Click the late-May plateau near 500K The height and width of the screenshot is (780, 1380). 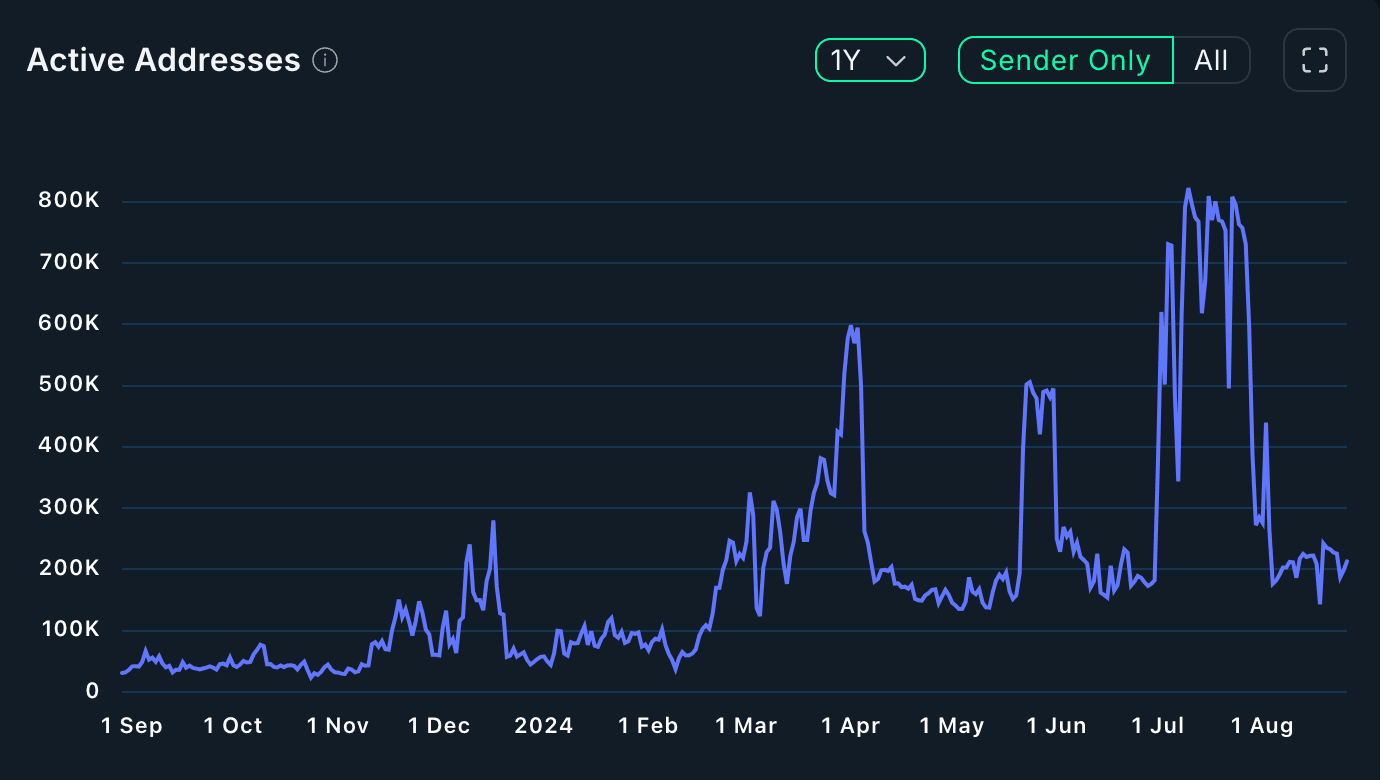click(x=1029, y=382)
